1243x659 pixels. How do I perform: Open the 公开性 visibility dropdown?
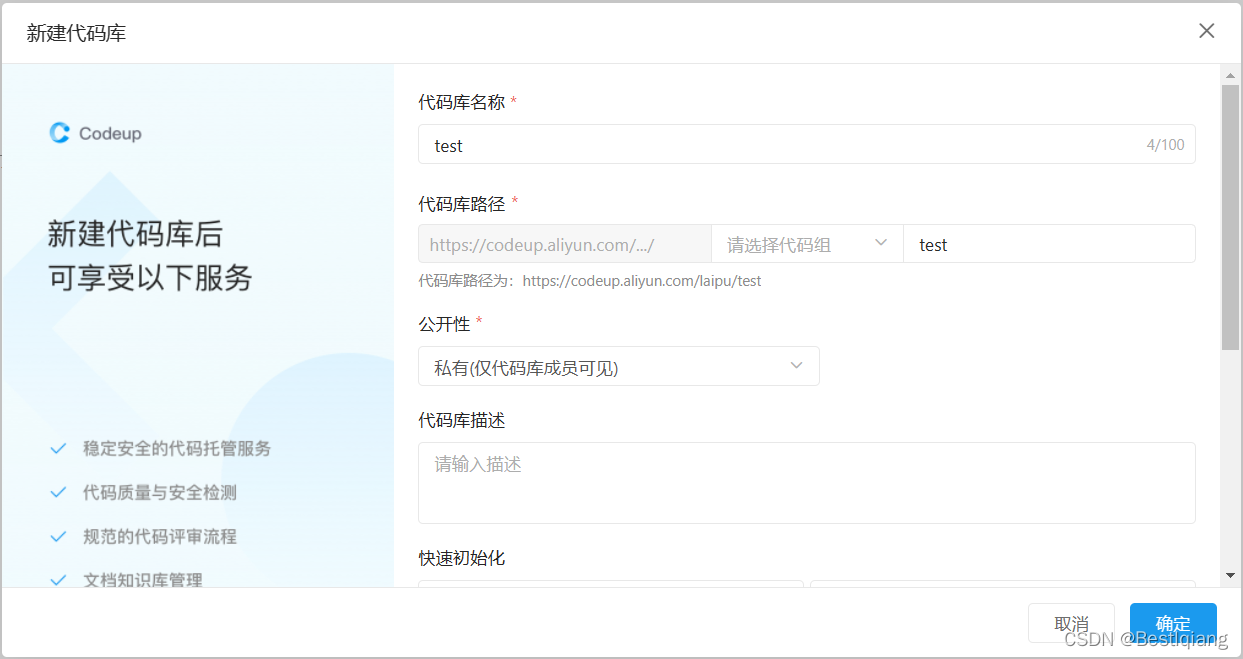click(618, 366)
